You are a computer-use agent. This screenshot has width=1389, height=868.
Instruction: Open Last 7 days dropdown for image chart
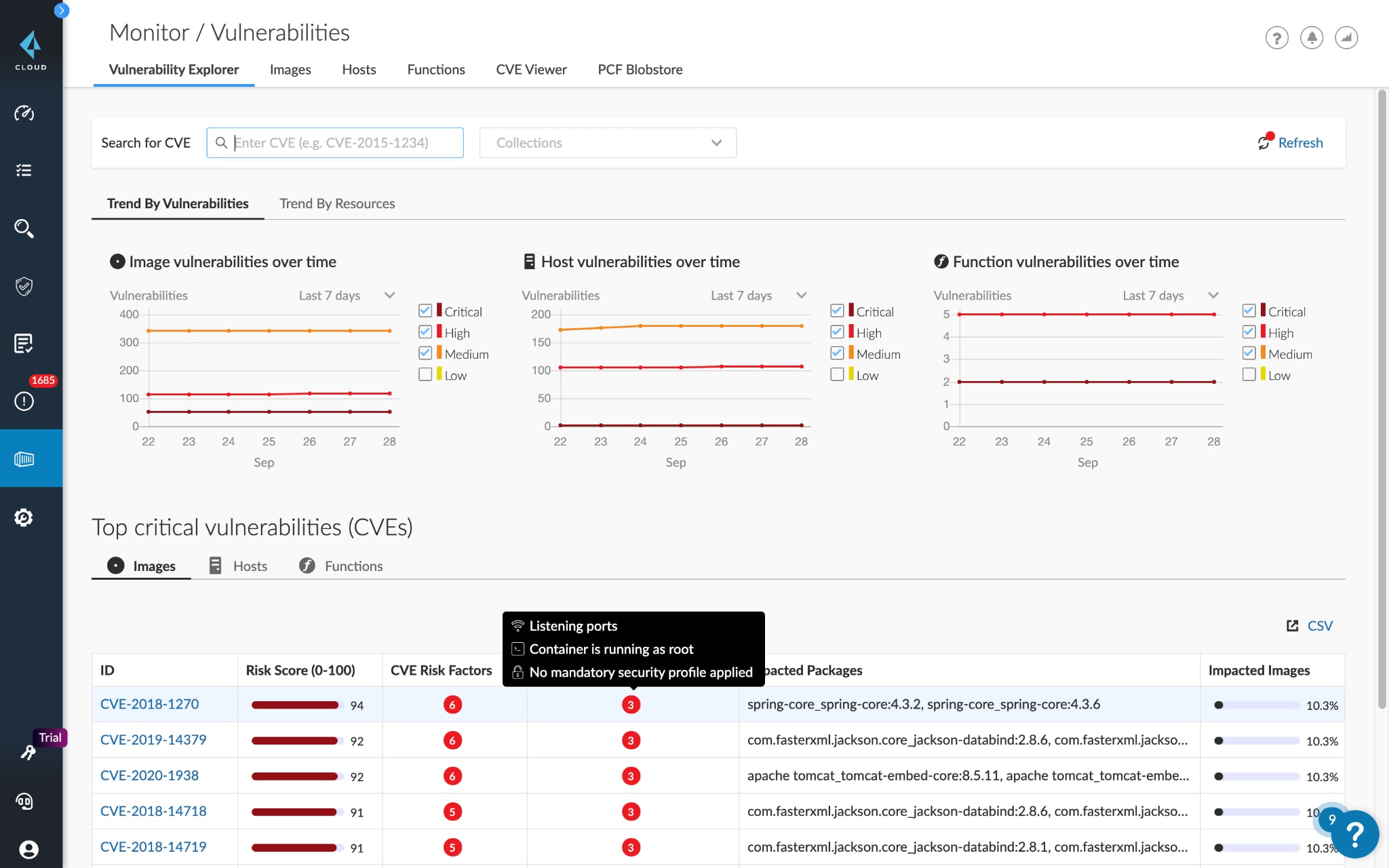(347, 296)
